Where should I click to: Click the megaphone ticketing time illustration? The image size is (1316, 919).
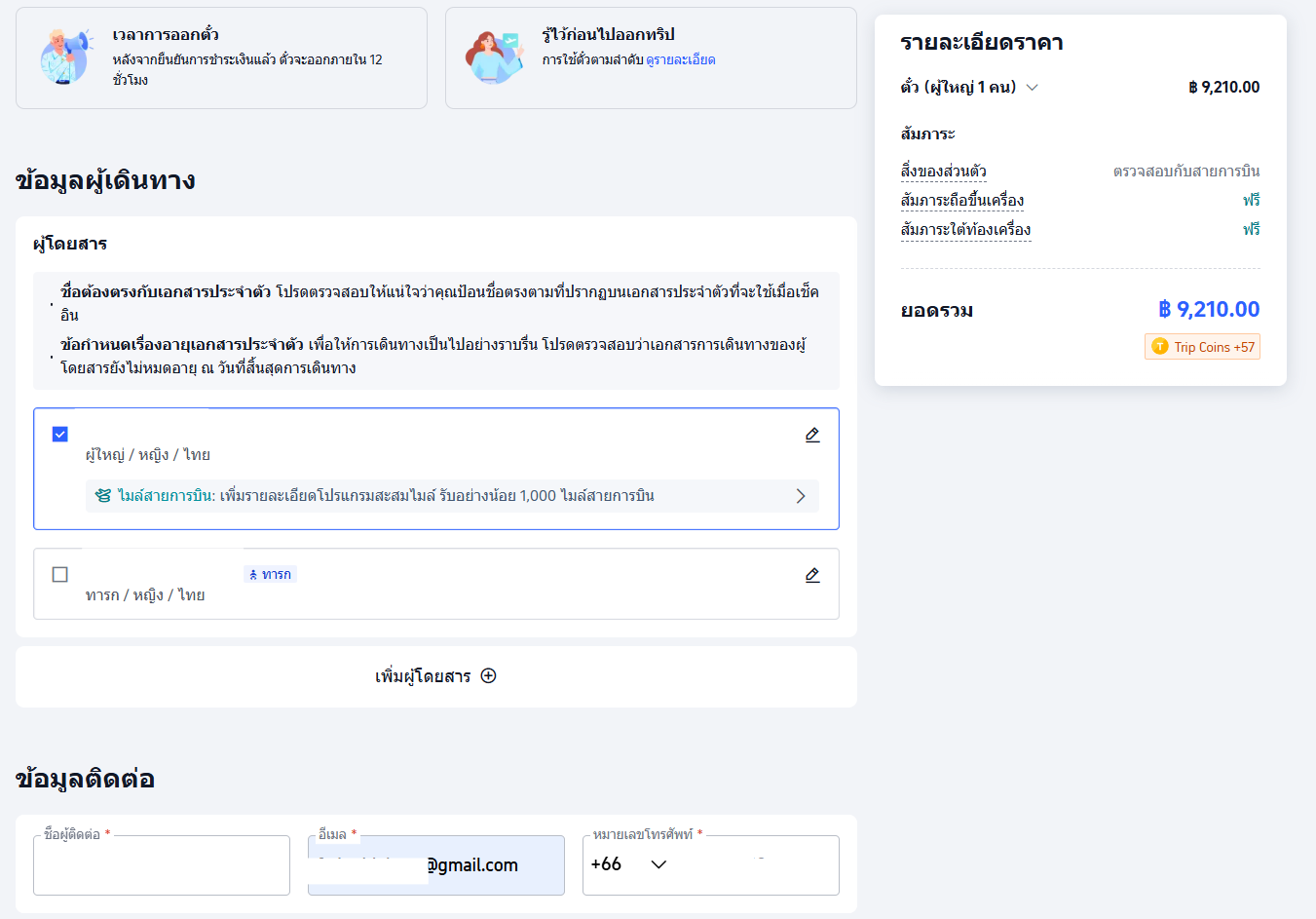(65, 57)
